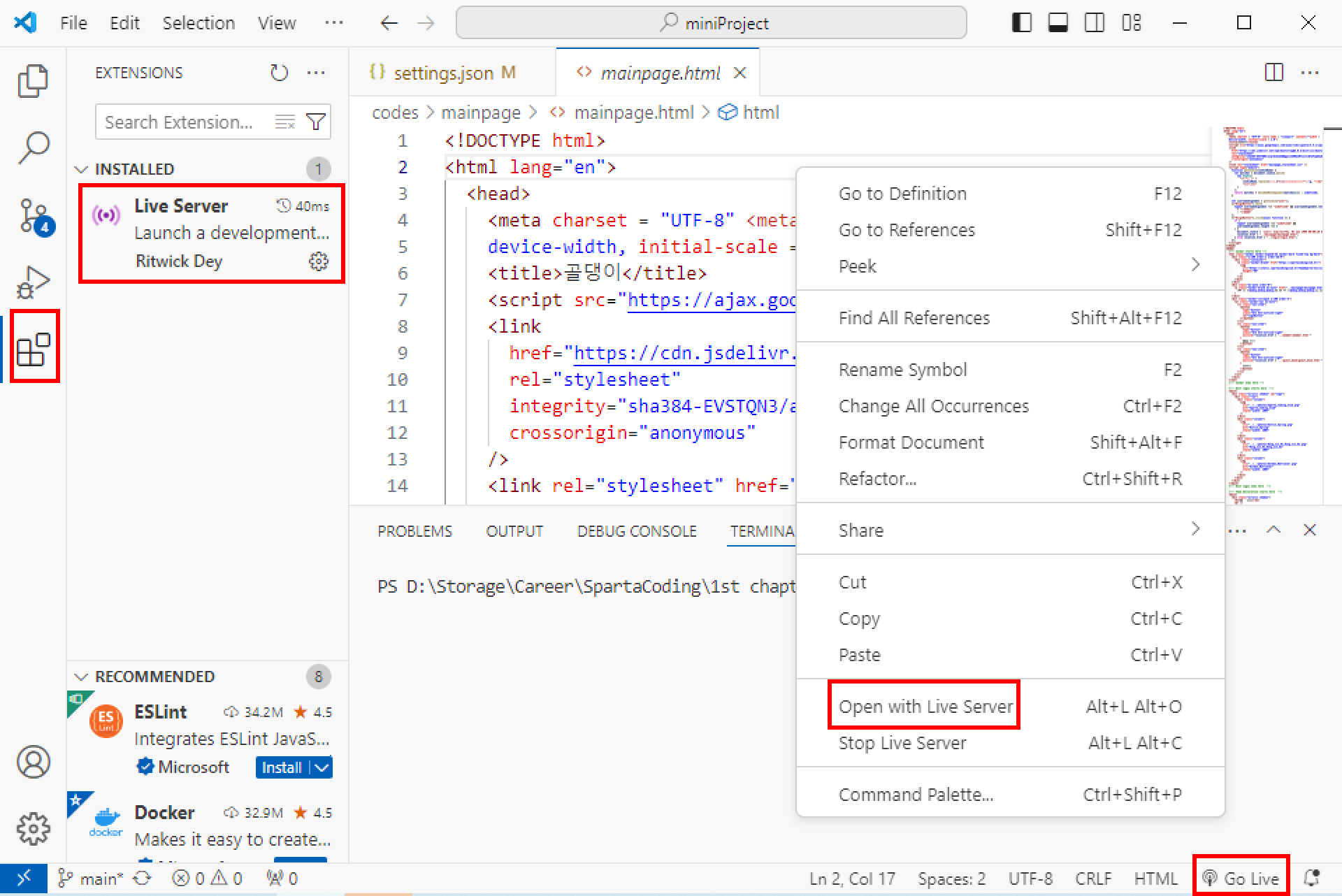Open ESLint Install dropdown arrow
Viewport: 1342px width, 896px height.
click(x=322, y=767)
